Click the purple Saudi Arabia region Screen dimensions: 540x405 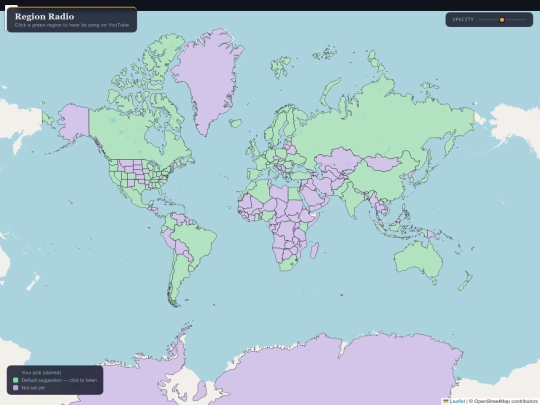pos(313,196)
